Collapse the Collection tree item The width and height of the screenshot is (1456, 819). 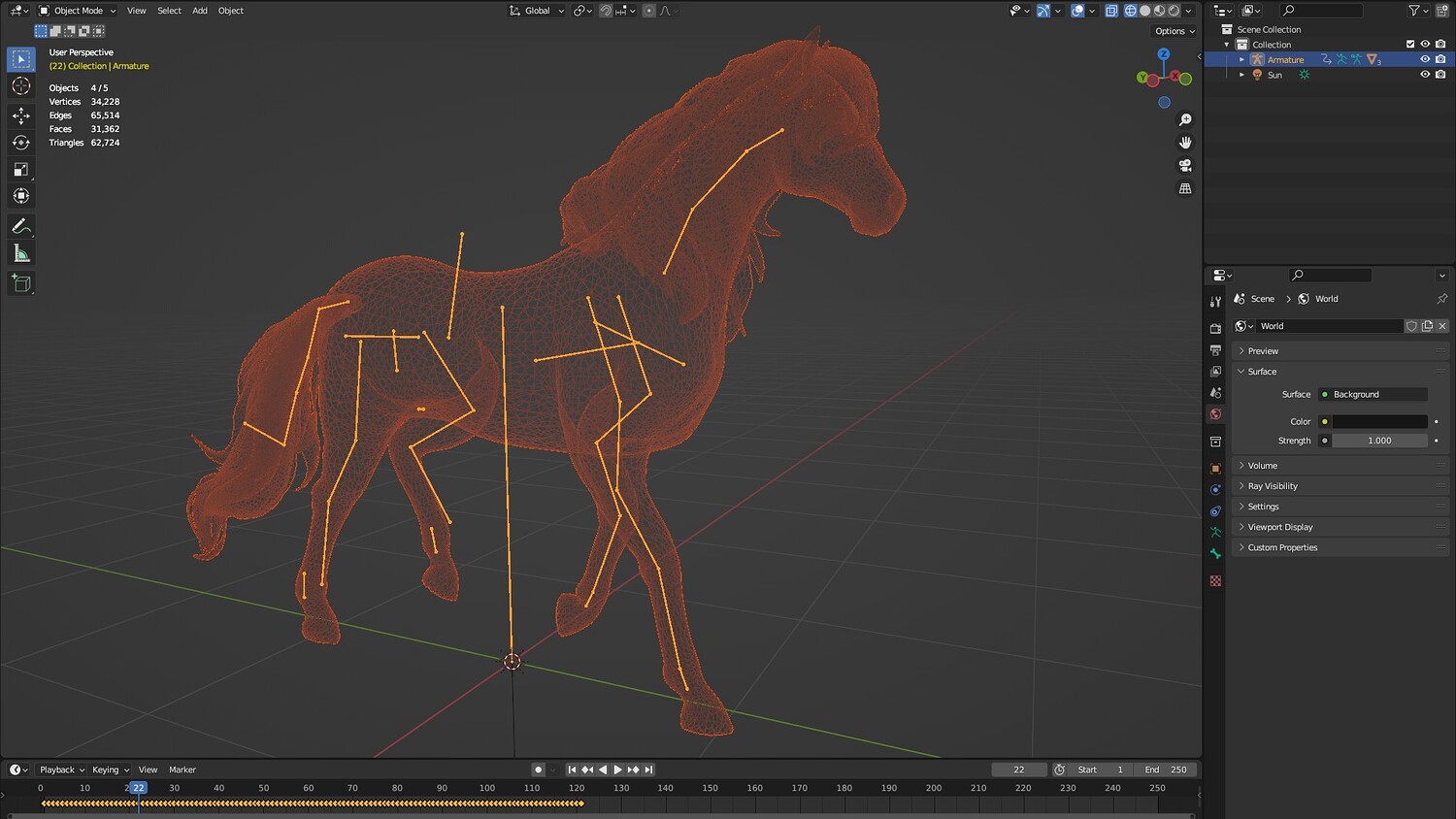[1227, 45]
